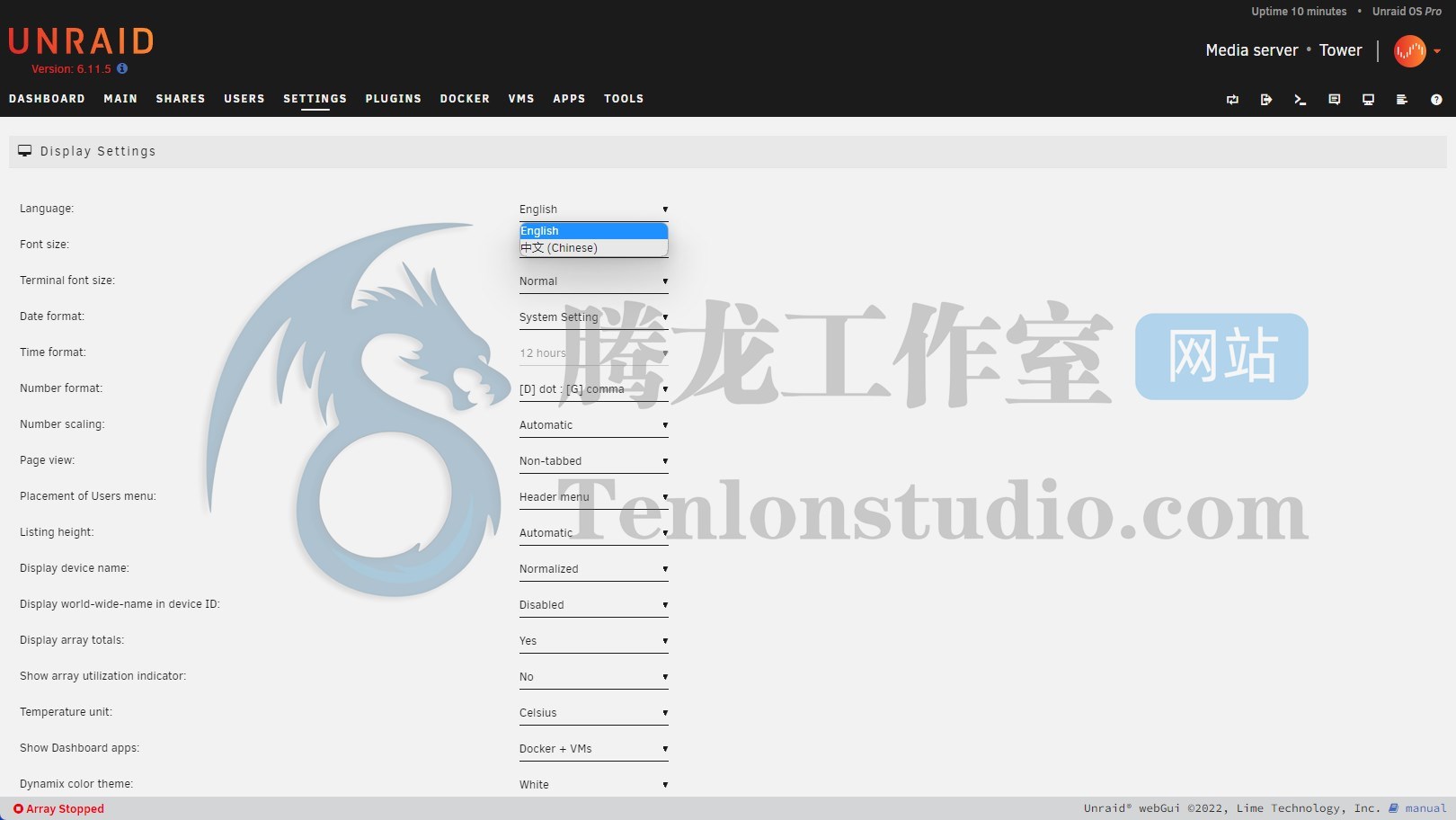
Task: Open Page view dropdown set to Non-tabbed
Action: tap(593, 461)
